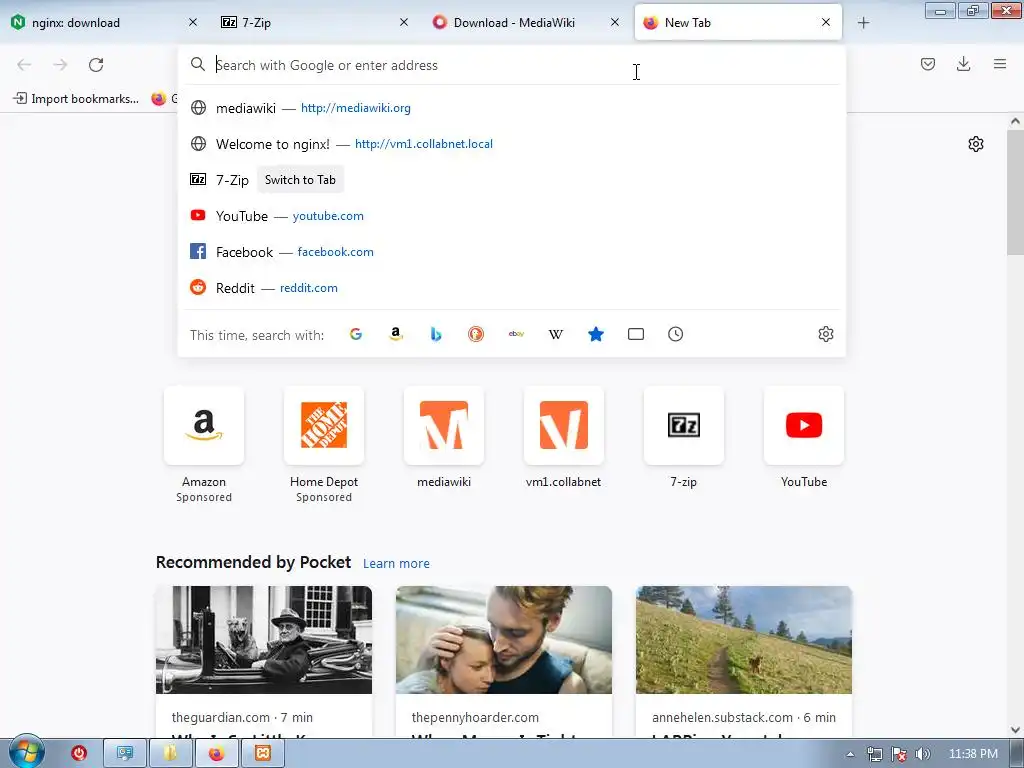Search this time with Wikipedia icon
The width and height of the screenshot is (1024, 768).
(x=556, y=334)
